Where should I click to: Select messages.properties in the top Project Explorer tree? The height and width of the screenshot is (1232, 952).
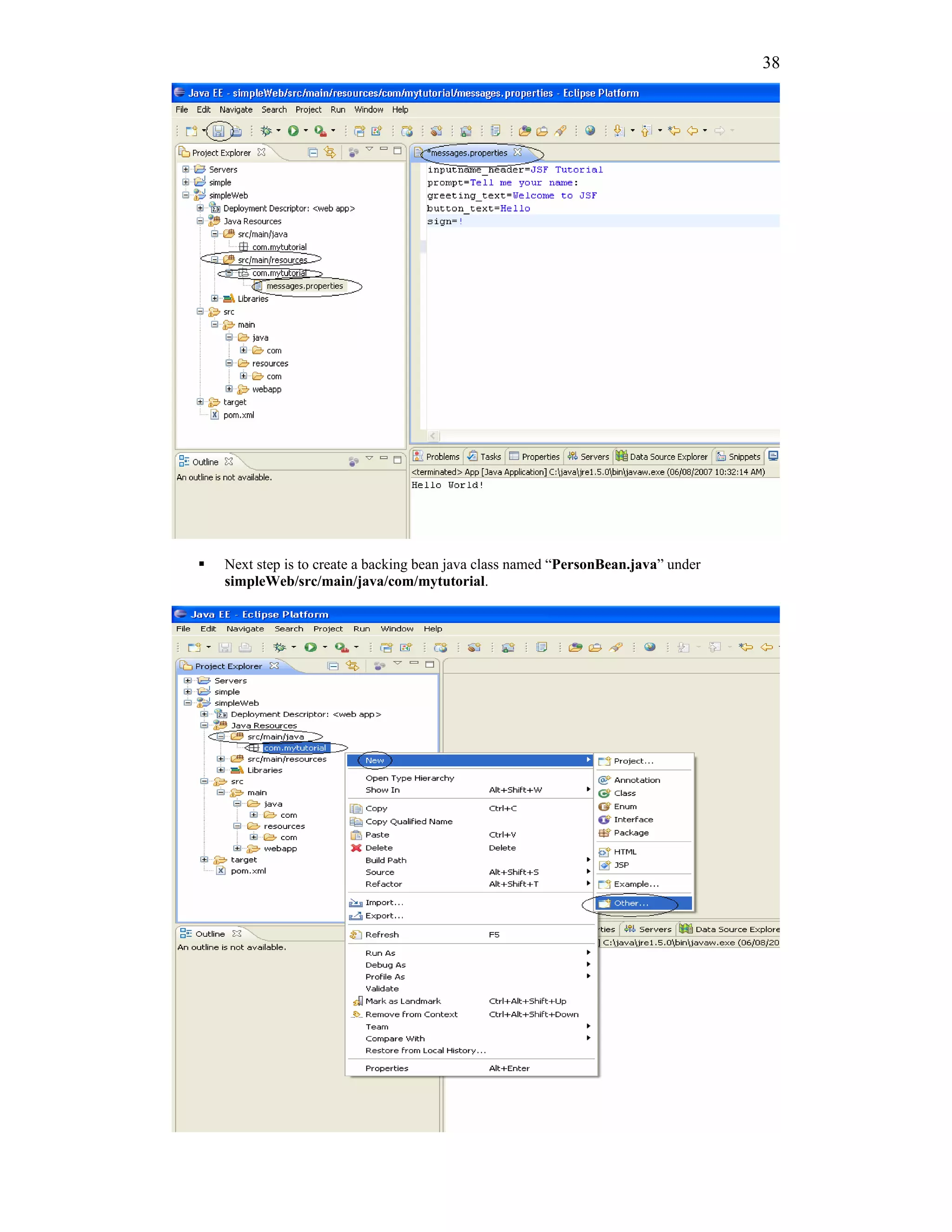(x=304, y=286)
